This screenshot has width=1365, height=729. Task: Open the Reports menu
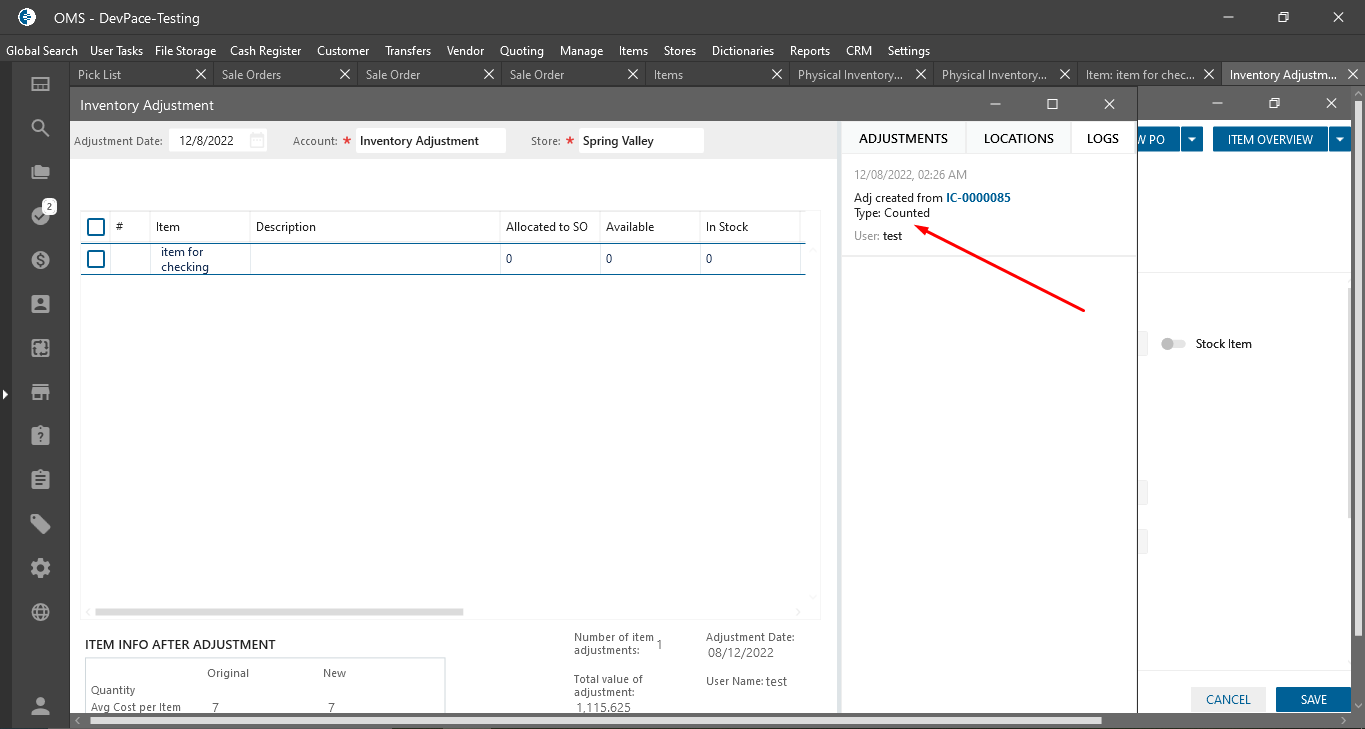tap(809, 51)
